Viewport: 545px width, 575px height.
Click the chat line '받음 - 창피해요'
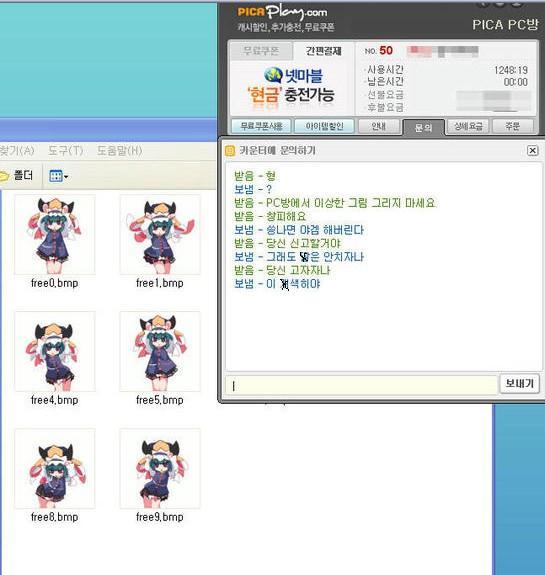pos(270,216)
